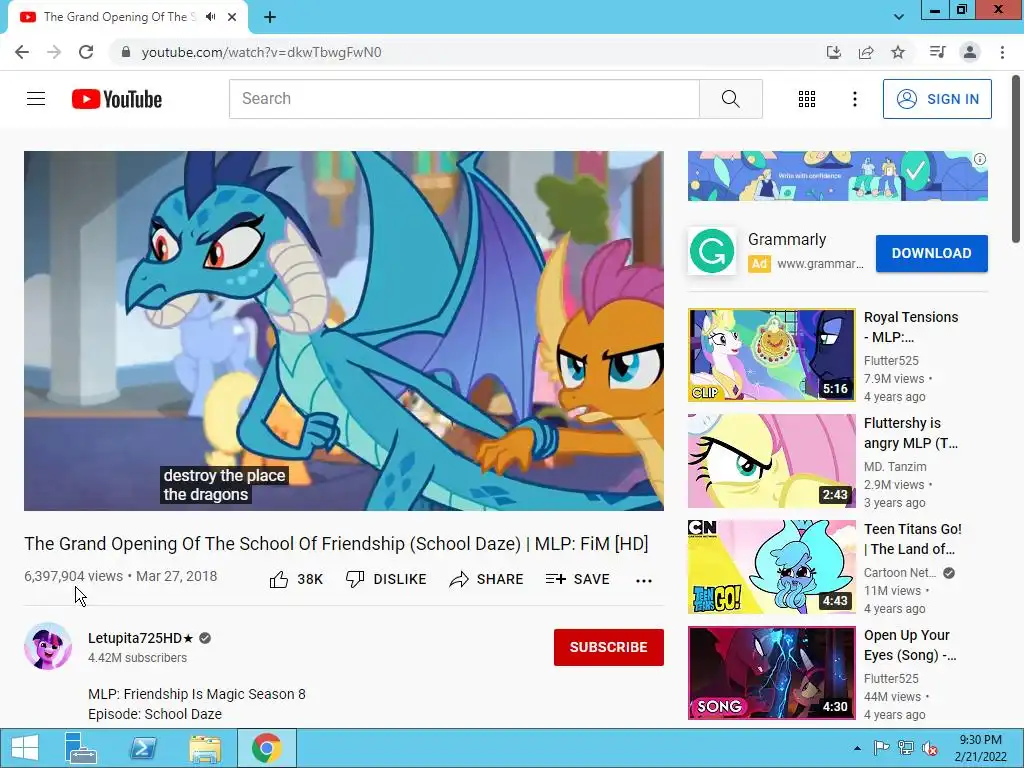1024x768 pixels.
Task: Open Fluttershy is angry thumbnail
Action: (771, 461)
